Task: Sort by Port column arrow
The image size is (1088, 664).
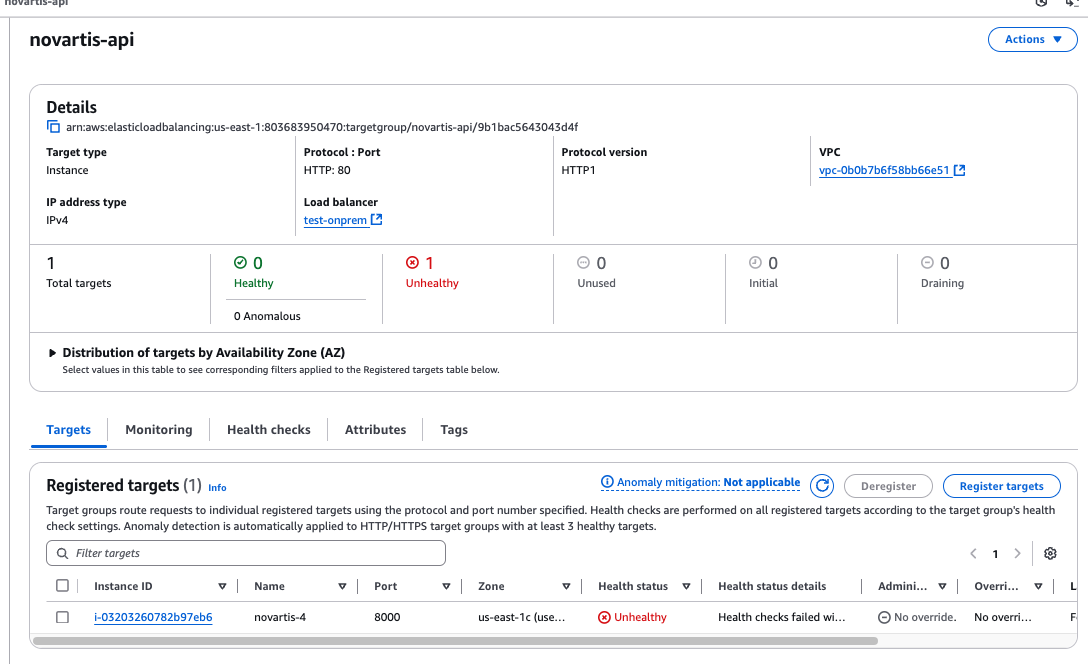Action: pyautogui.click(x=446, y=586)
